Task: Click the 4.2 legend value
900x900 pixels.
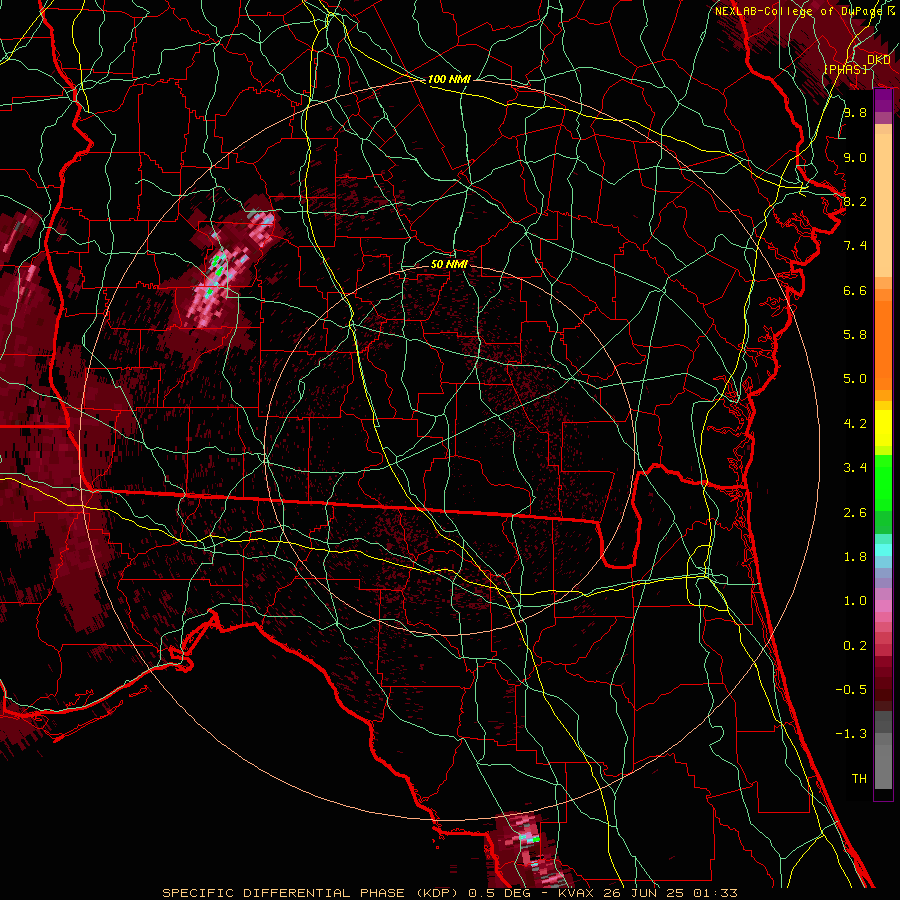Action: 855,424
